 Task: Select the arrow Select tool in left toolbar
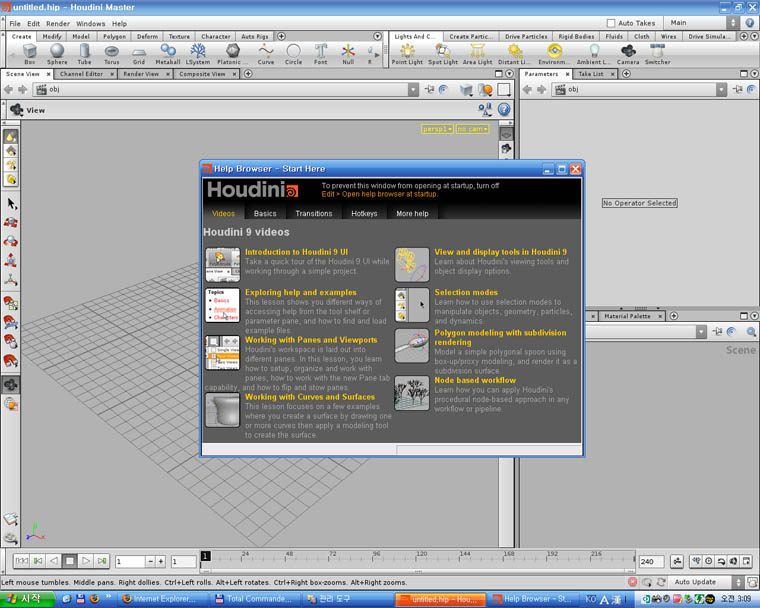click(x=11, y=204)
